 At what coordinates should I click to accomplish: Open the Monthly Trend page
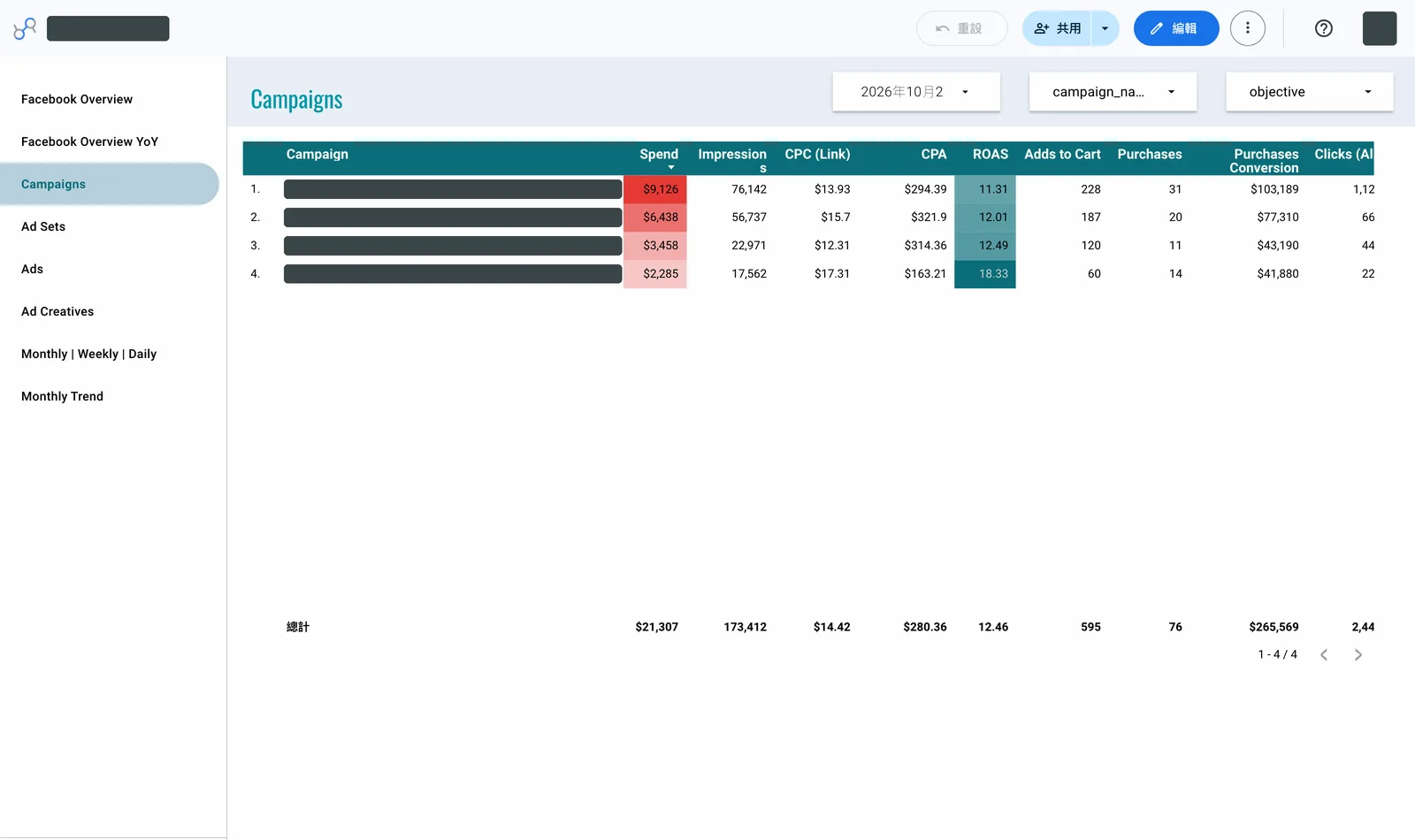click(62, 396)
